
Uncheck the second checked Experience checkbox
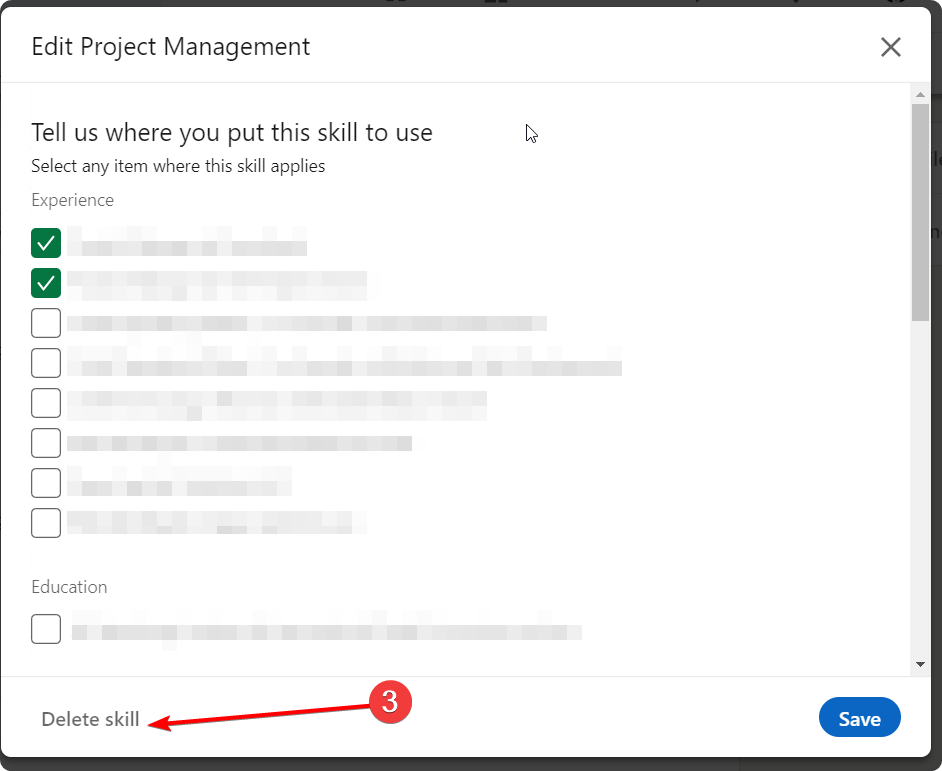click(46, 283)
